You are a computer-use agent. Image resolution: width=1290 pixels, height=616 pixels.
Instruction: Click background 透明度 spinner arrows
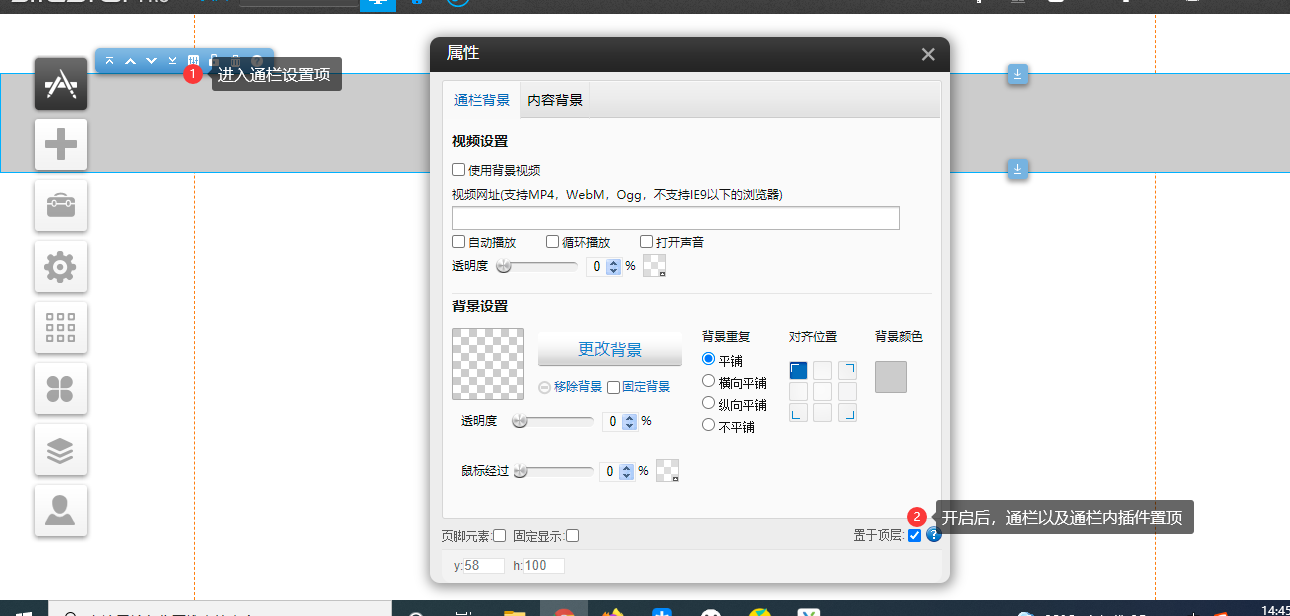point(629,422)
